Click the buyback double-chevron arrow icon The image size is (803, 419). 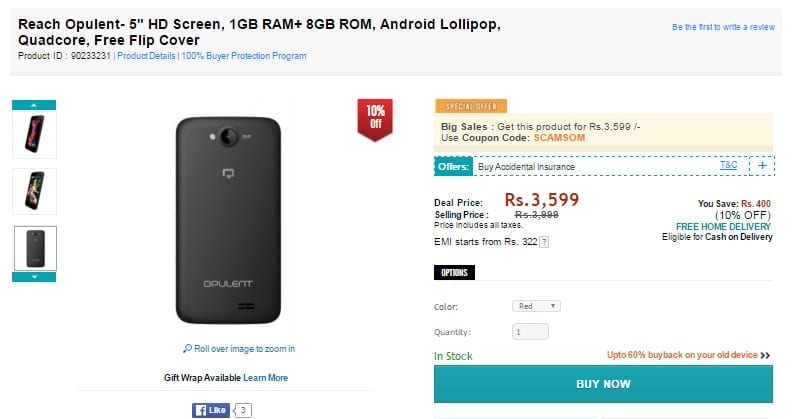[765, 355]
